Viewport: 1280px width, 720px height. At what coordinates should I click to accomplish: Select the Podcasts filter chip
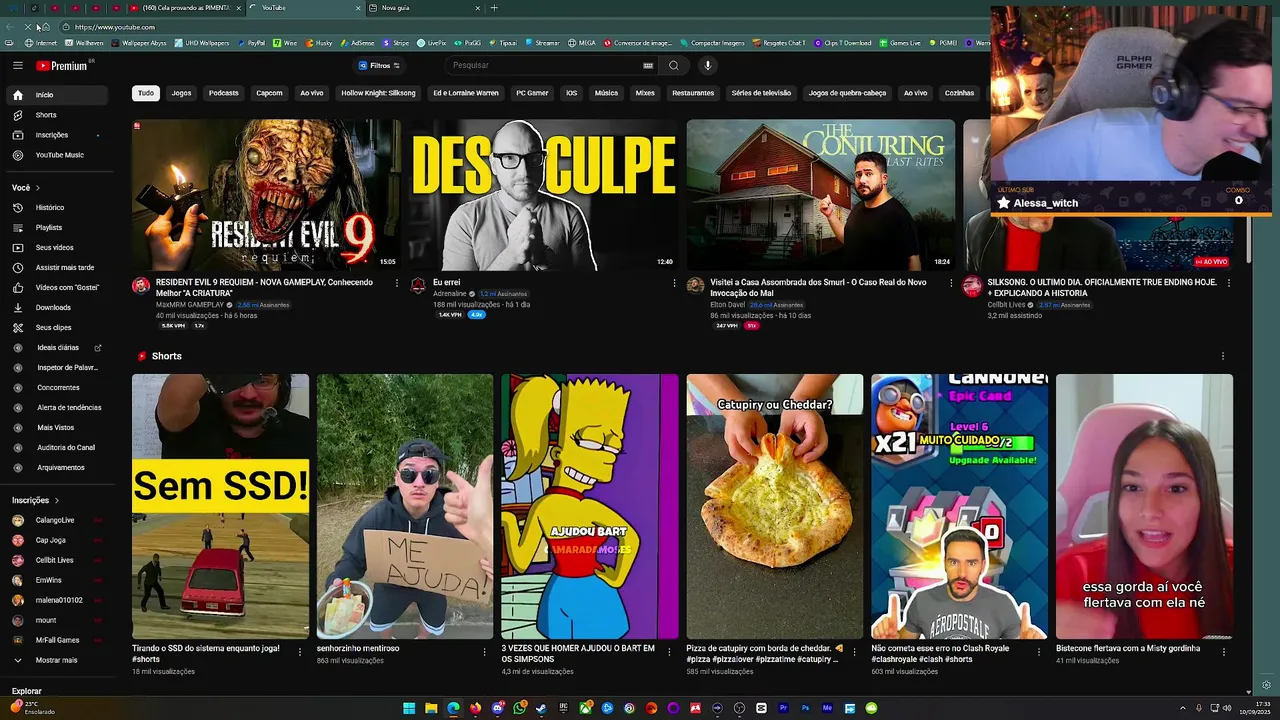point(224,93)
